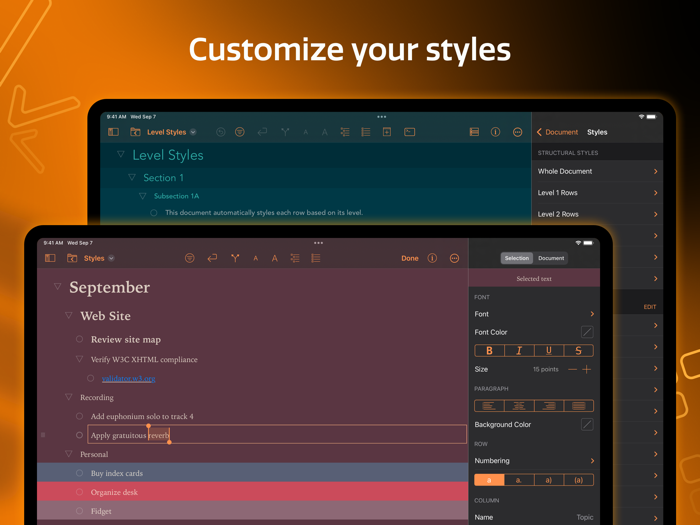
Task: Click column view icon in Level Styles toolbar
Action: coord(474,132)
